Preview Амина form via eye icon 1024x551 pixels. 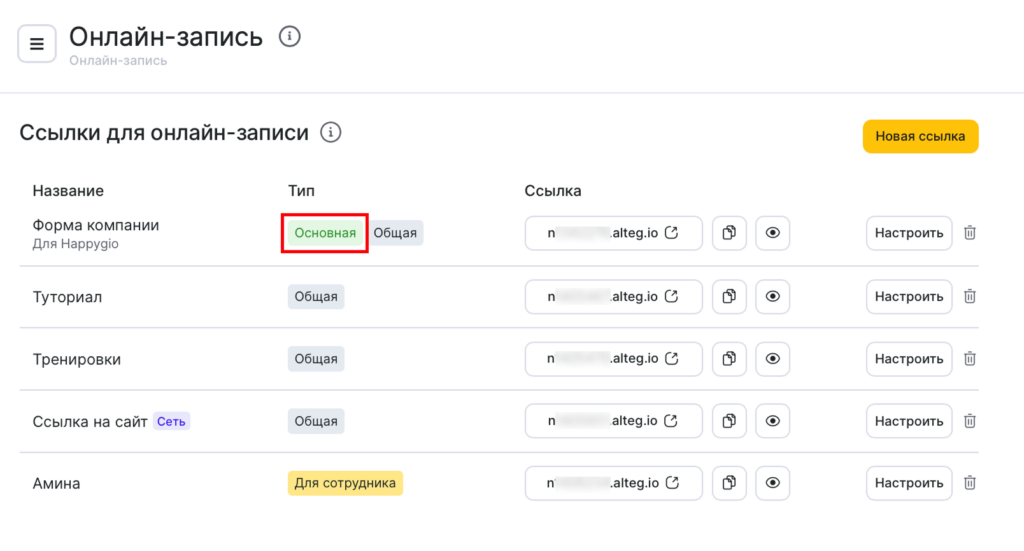(772, 483)
